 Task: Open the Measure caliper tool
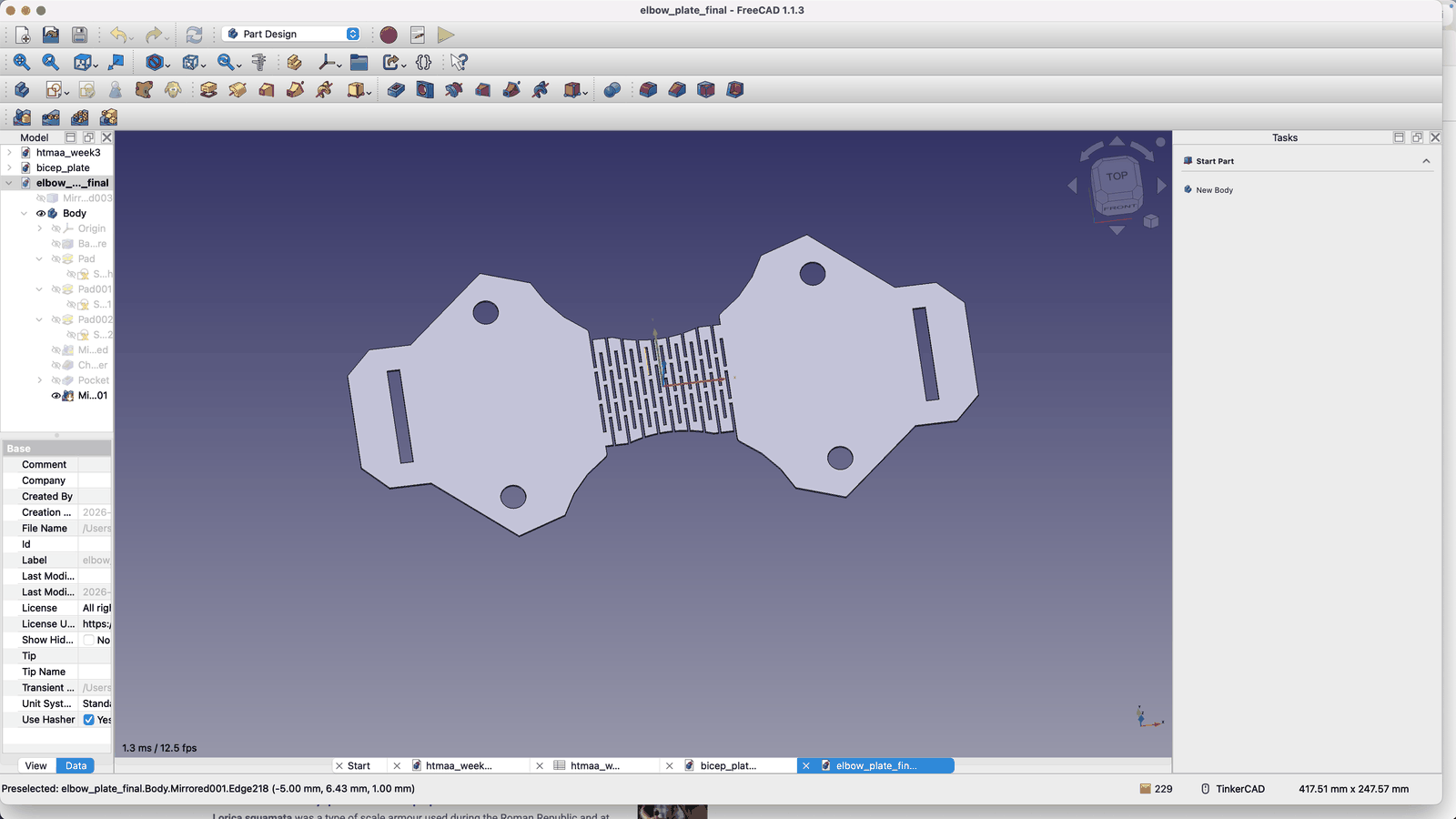pos(259,62)
